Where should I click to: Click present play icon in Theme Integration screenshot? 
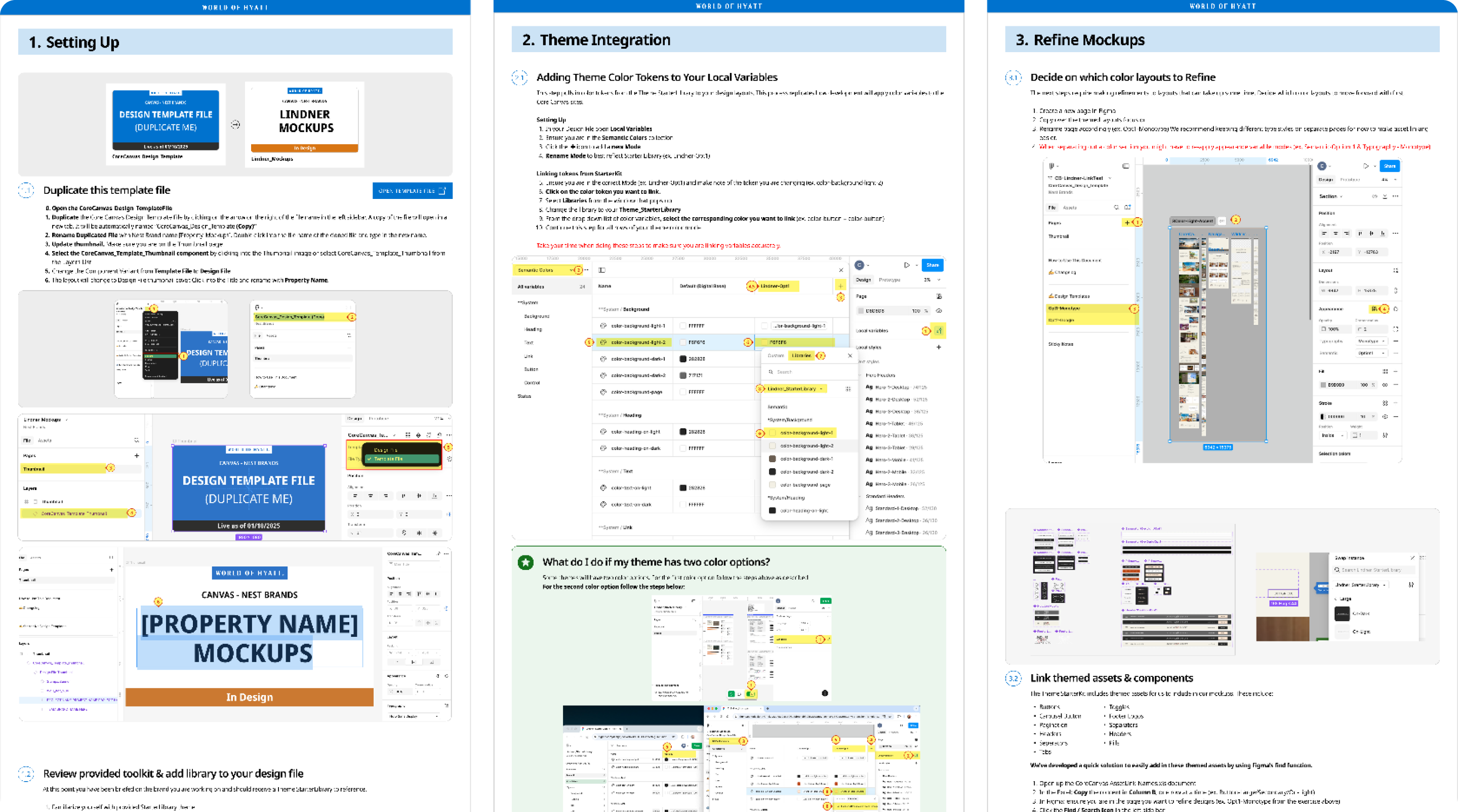coord(907,265)
